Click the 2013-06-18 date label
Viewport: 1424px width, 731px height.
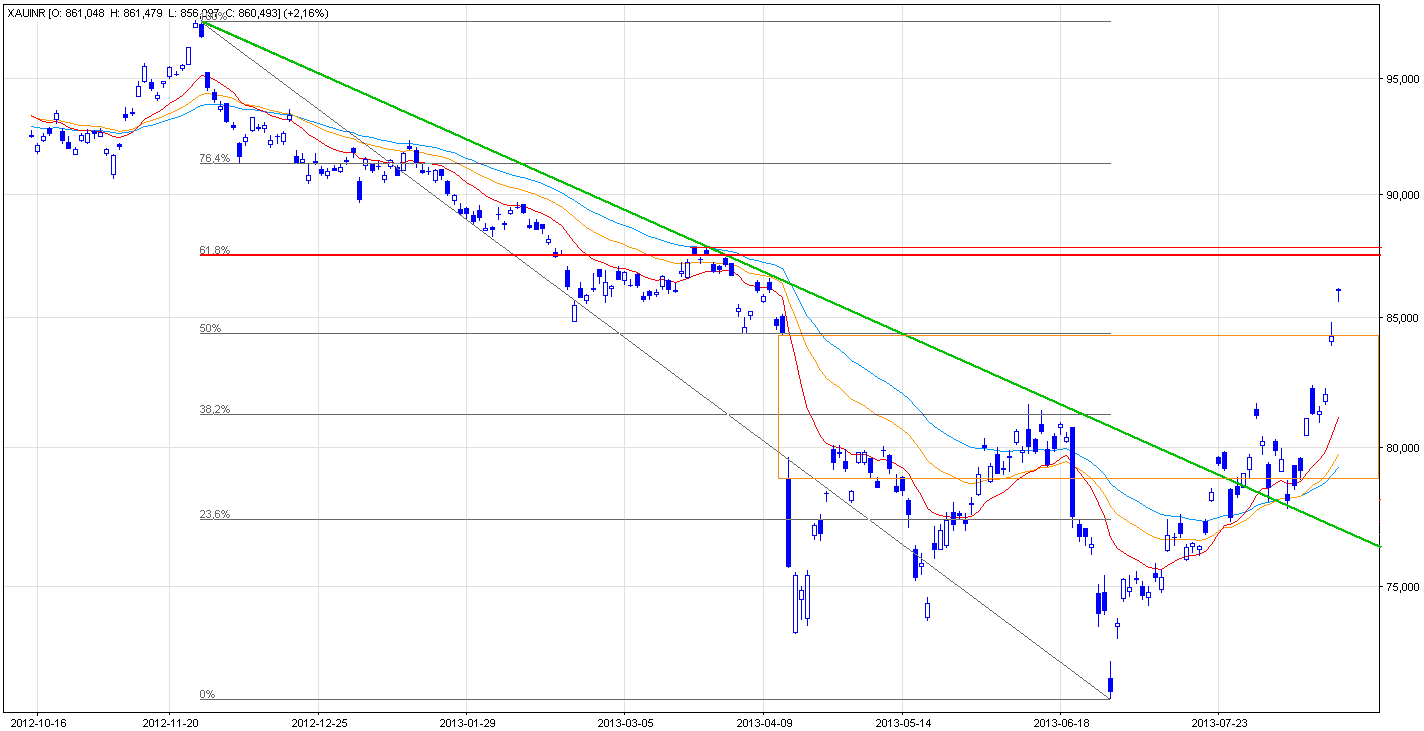coord(1059,721)
